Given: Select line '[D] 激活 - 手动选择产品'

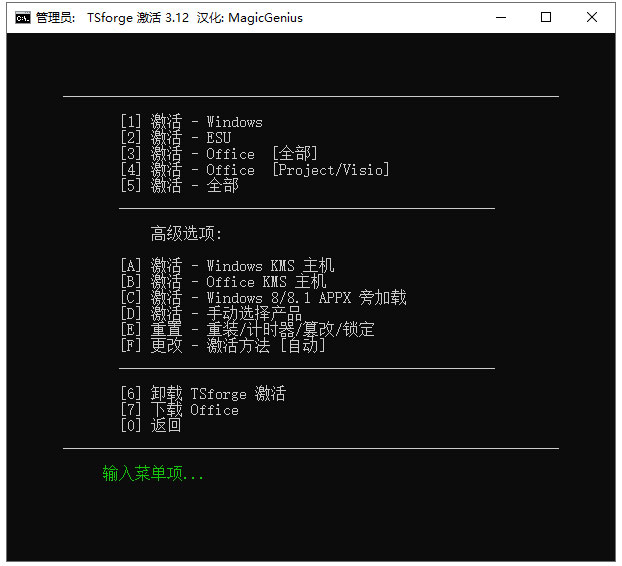Looking at the screenshot, I should point(211,314).
